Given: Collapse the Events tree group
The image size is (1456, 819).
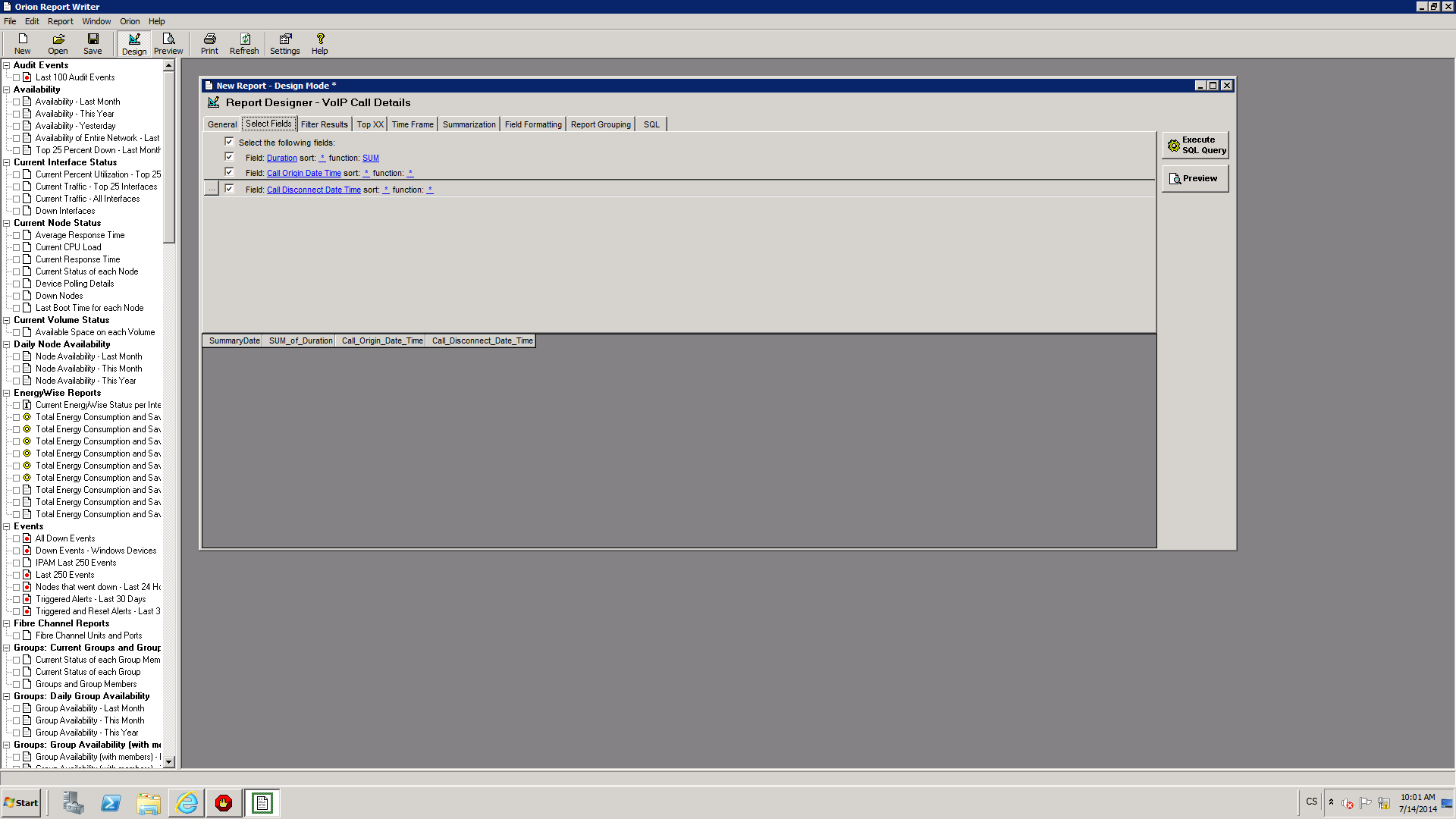Looking at the screenshot, I should (x=7, y=526).
